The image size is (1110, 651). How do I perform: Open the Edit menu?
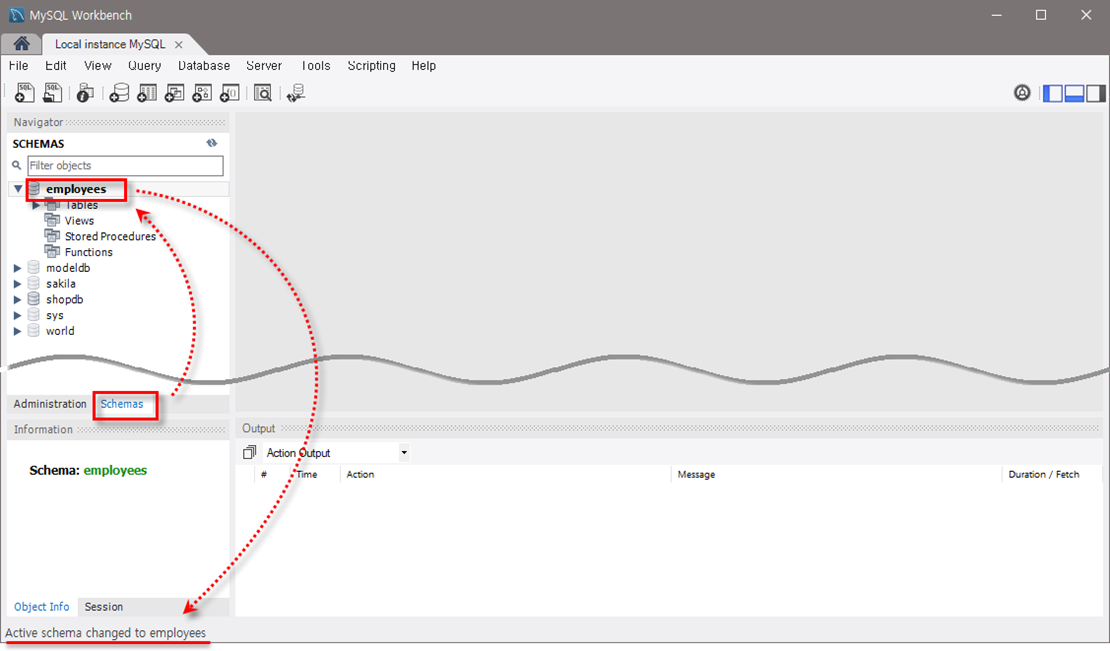56,66
